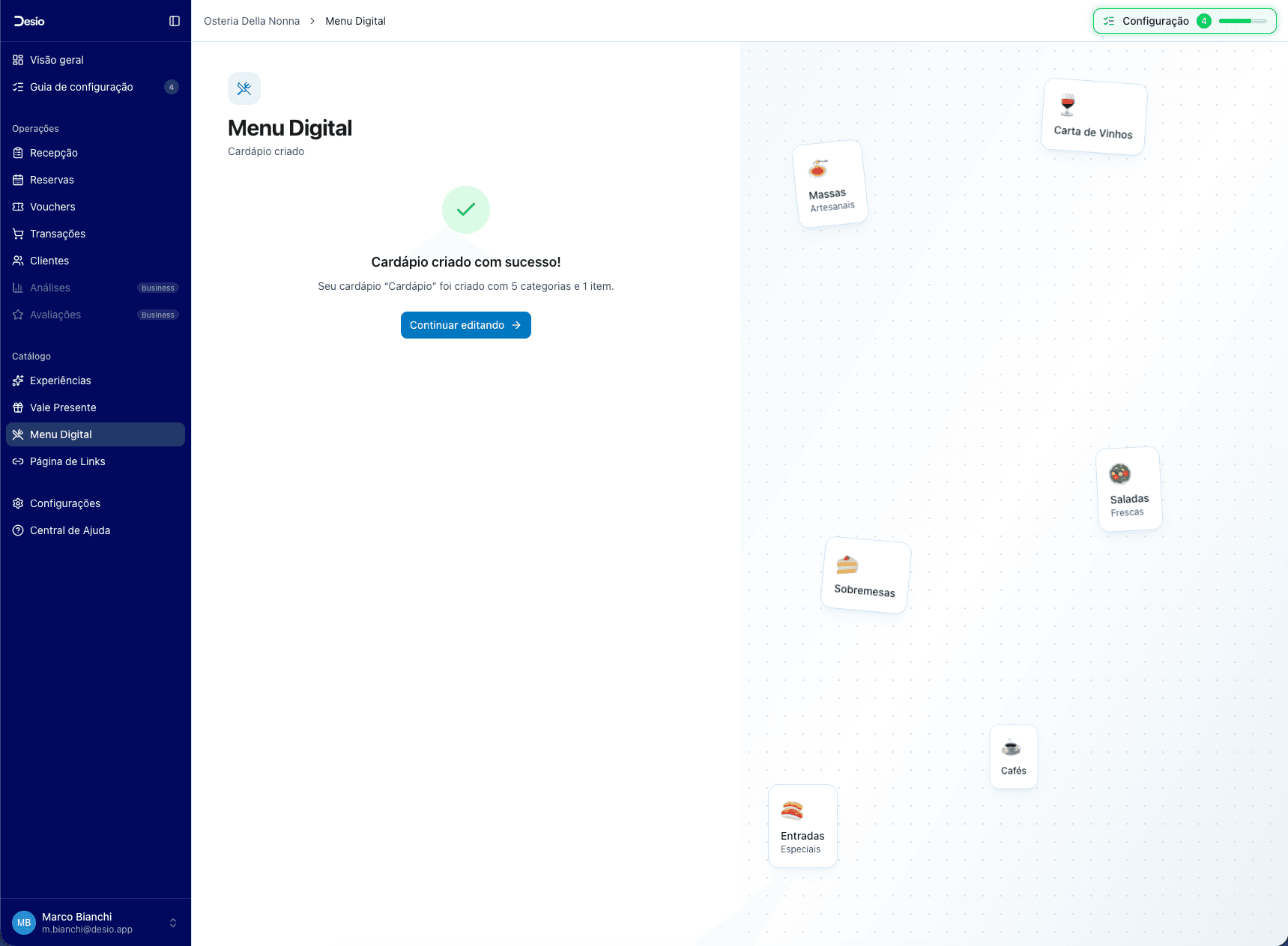Open Central de Ajuda

70,530
